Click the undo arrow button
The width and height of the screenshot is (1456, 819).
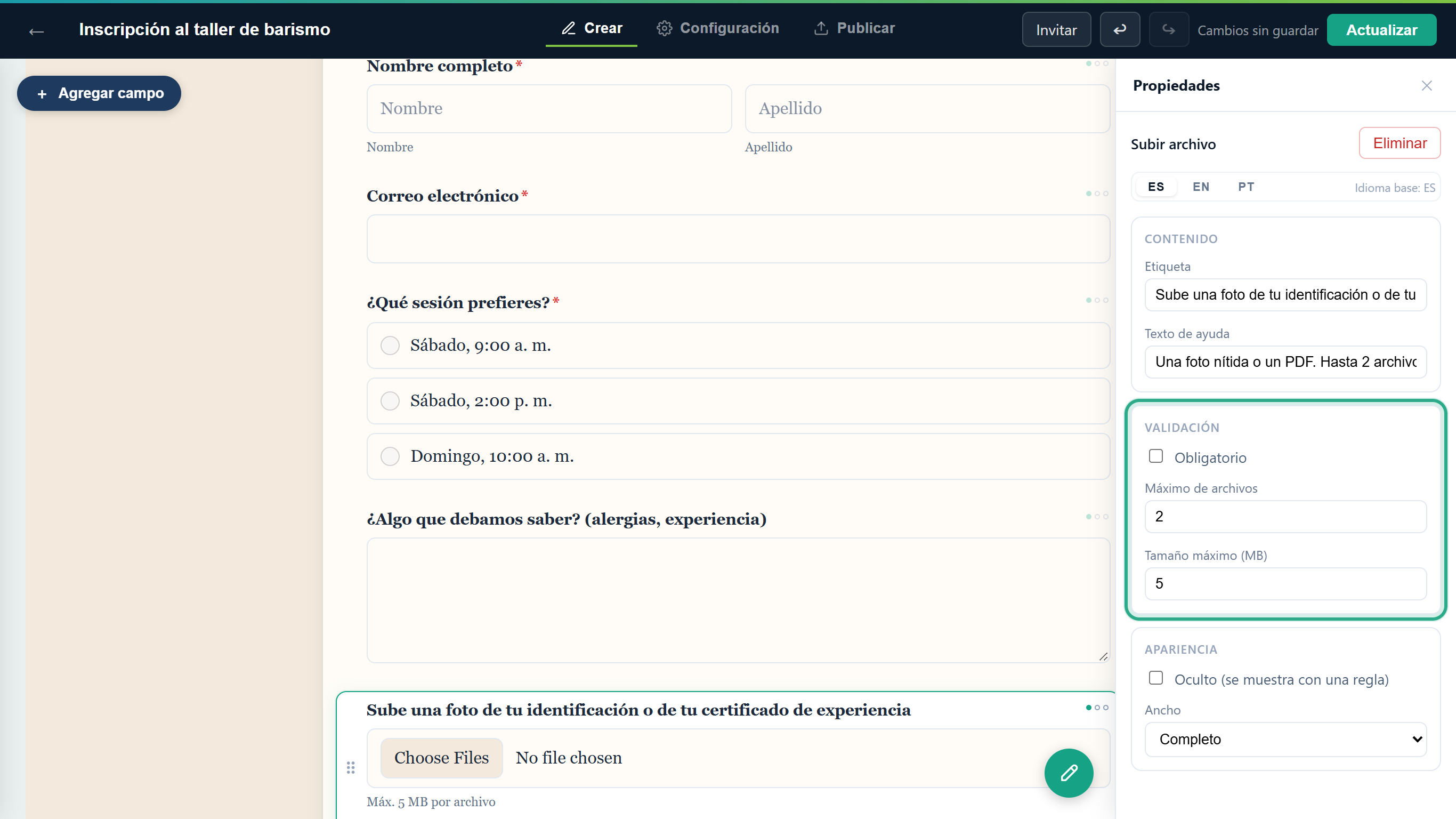pyautogui.click(x=1119, y=29)
